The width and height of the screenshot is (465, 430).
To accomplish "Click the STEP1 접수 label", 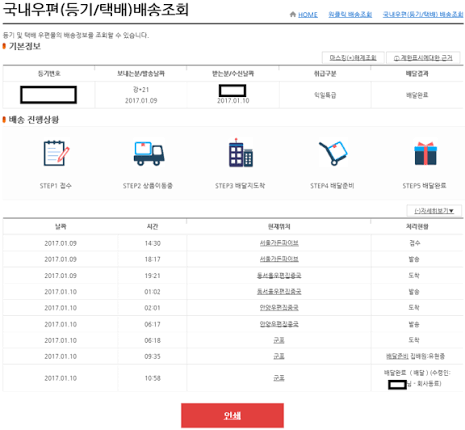I will tap(56, 186).
